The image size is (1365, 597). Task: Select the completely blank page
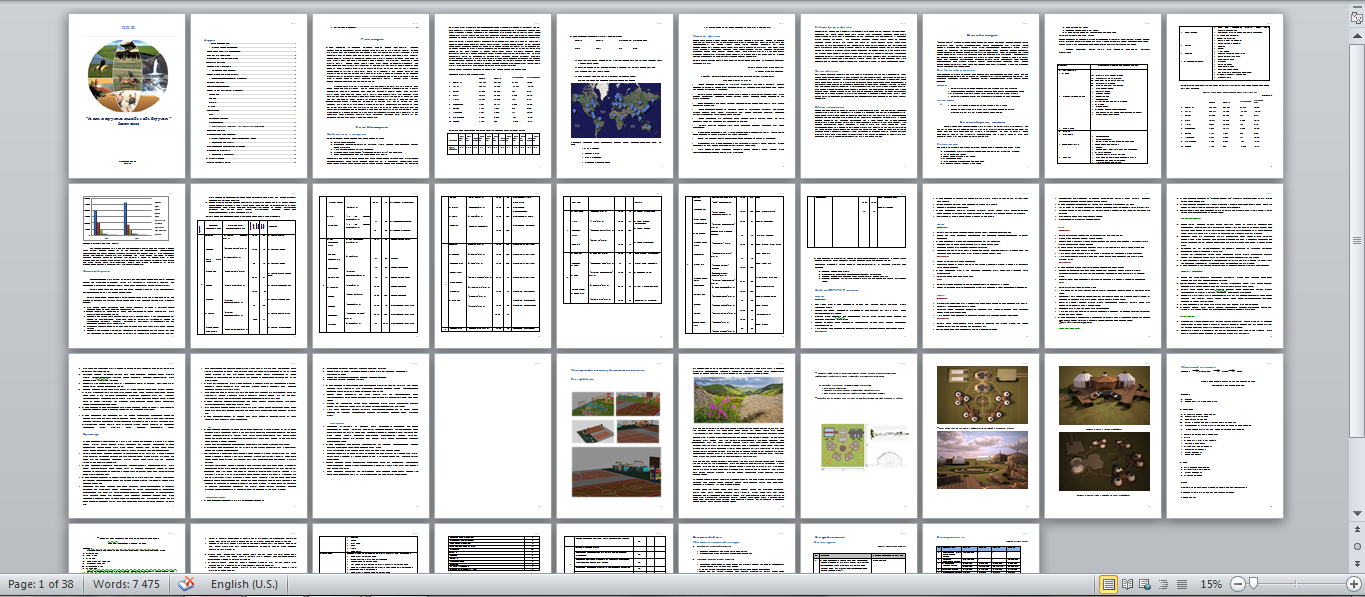[x=493, y=435]
